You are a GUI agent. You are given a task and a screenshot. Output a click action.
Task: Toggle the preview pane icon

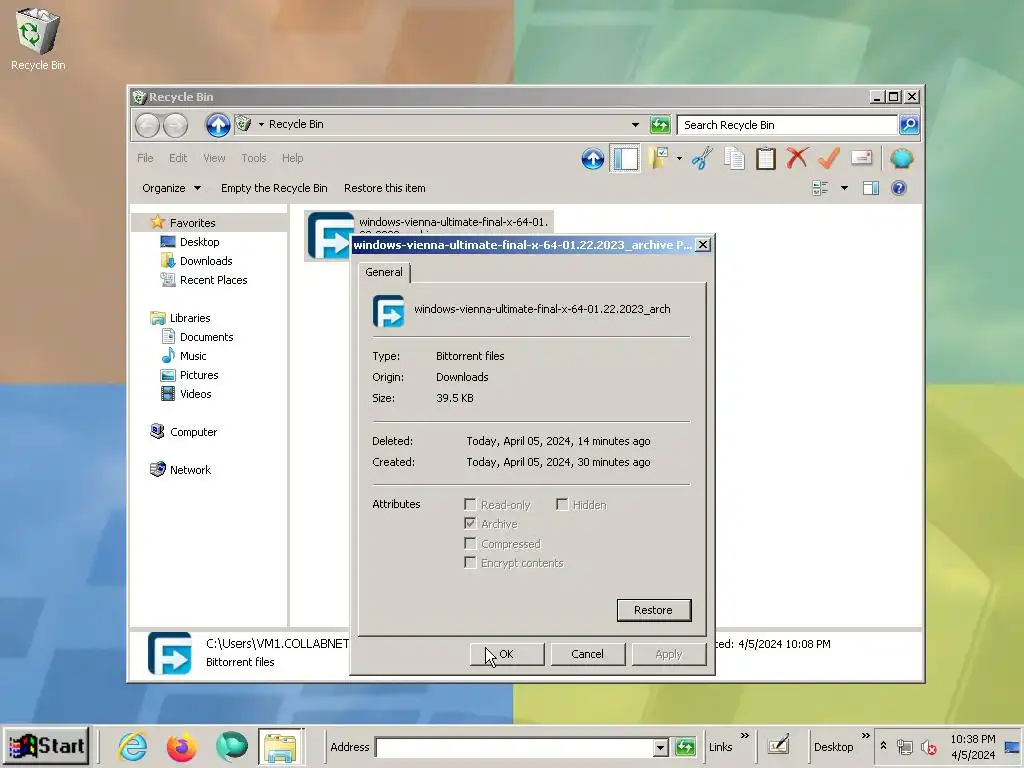[871, 188]
